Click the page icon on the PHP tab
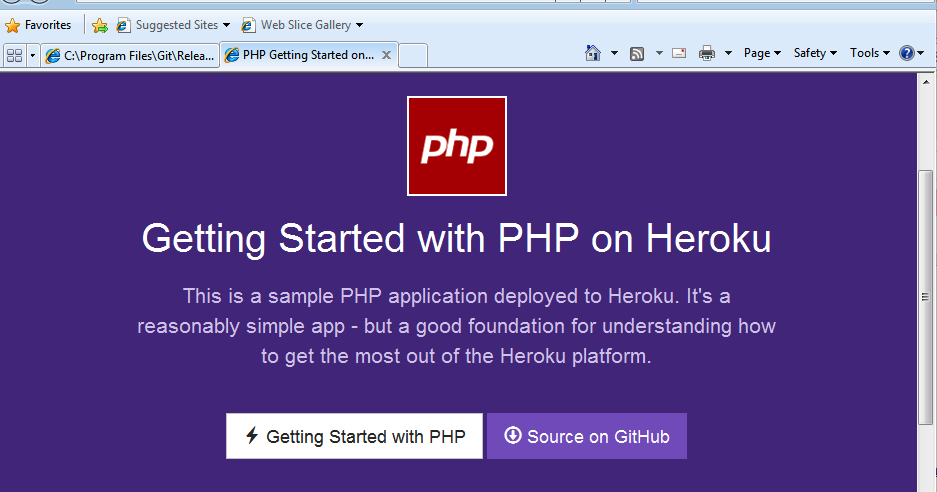The width and height of the screenshot is (937, 492). 232,56
